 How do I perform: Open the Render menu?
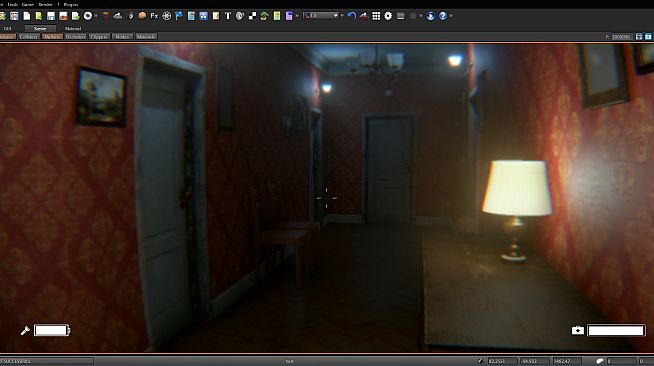45,4
